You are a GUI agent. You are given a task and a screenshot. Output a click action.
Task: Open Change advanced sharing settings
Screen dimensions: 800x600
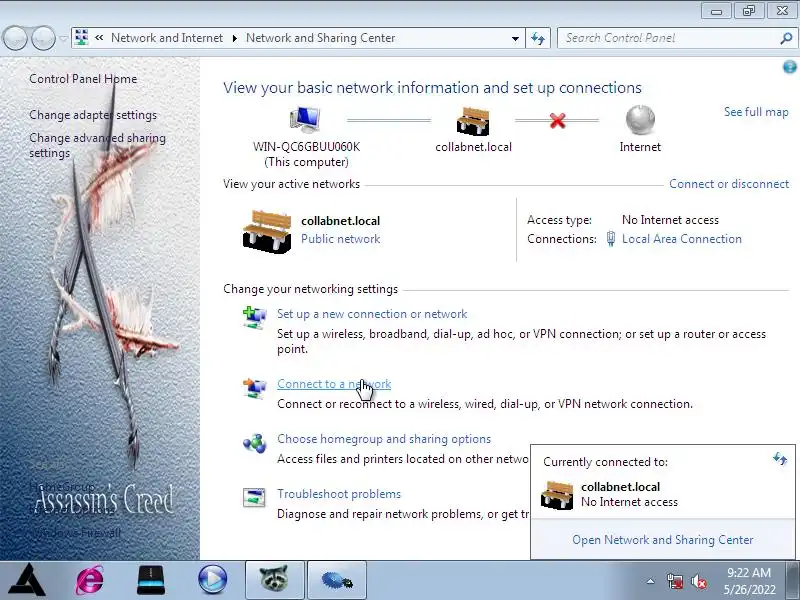(x=97, y=145)
